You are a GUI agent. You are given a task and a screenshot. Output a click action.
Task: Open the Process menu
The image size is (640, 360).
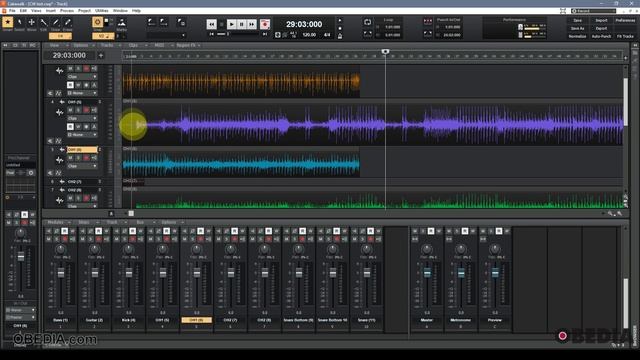67,11
